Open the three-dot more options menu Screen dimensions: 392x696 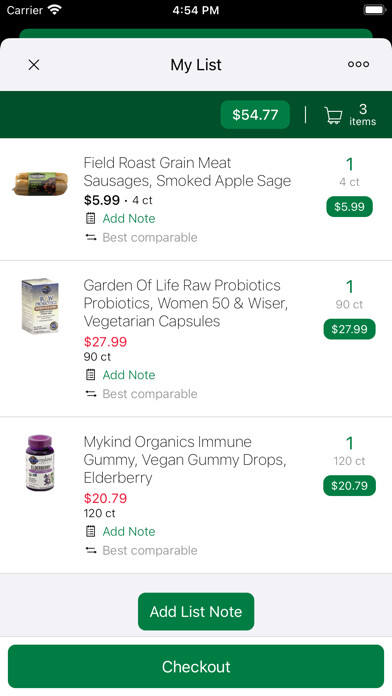point(358,64)
